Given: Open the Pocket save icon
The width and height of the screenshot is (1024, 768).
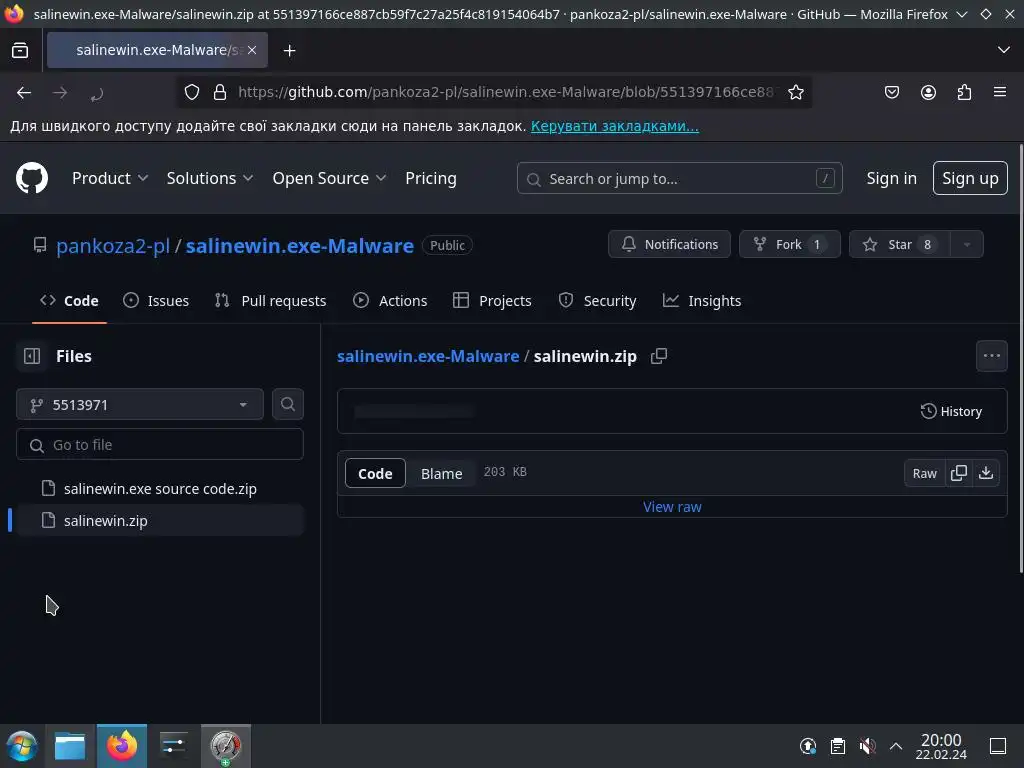Looking at the screenshot, I should [x=891, y=92].
